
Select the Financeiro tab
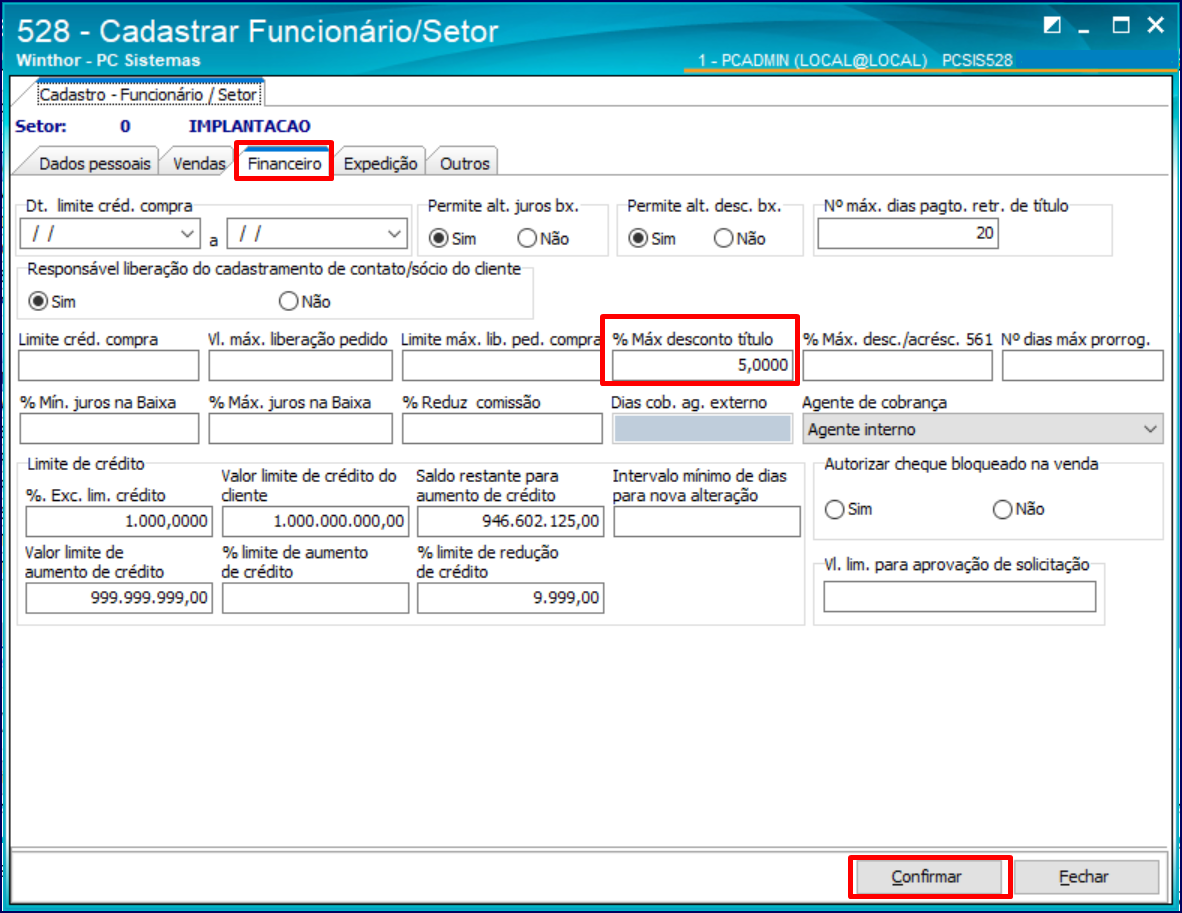(x=284, y=163)
